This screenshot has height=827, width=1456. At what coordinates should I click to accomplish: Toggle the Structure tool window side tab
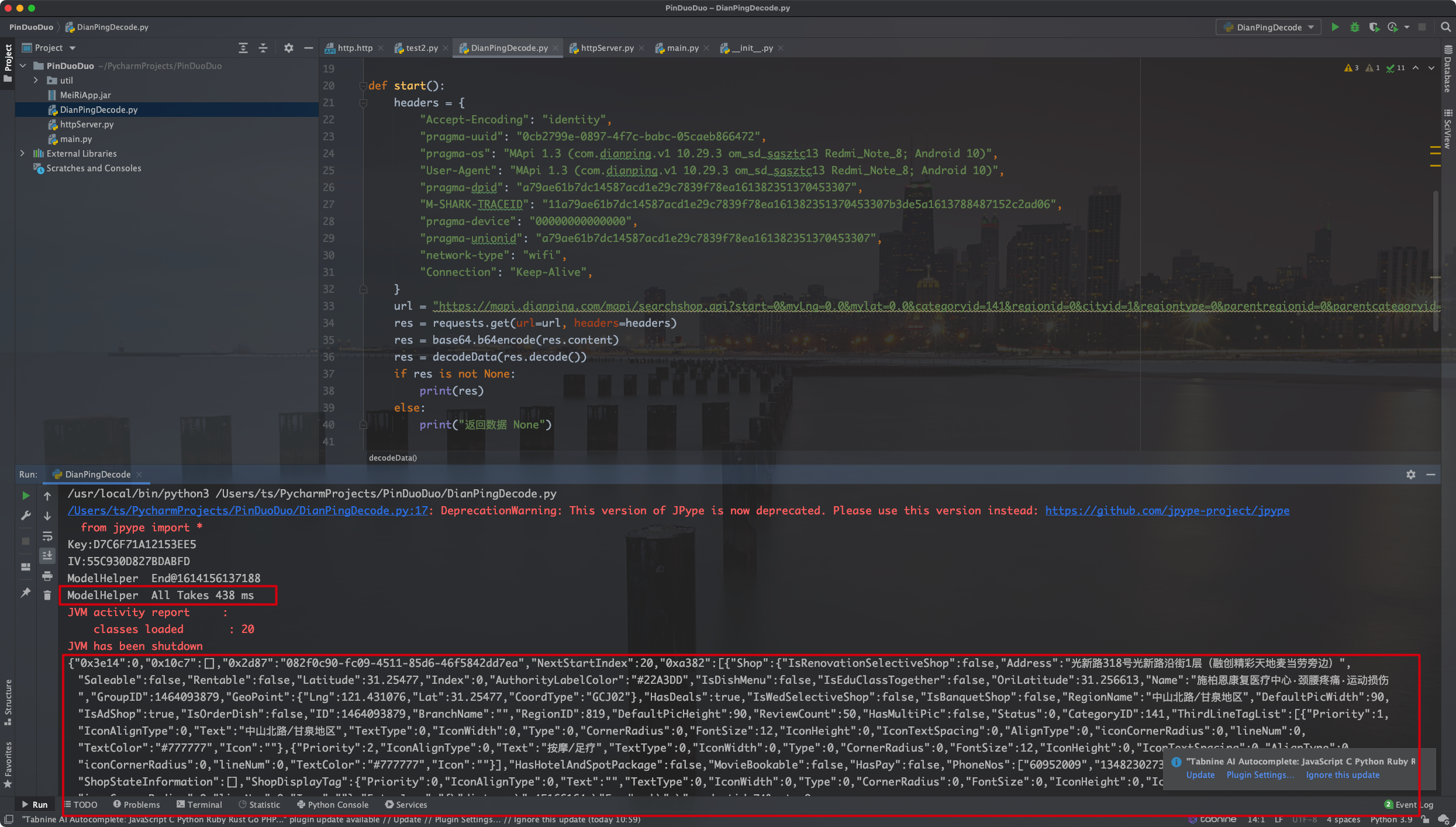click(x=8, y=701)
